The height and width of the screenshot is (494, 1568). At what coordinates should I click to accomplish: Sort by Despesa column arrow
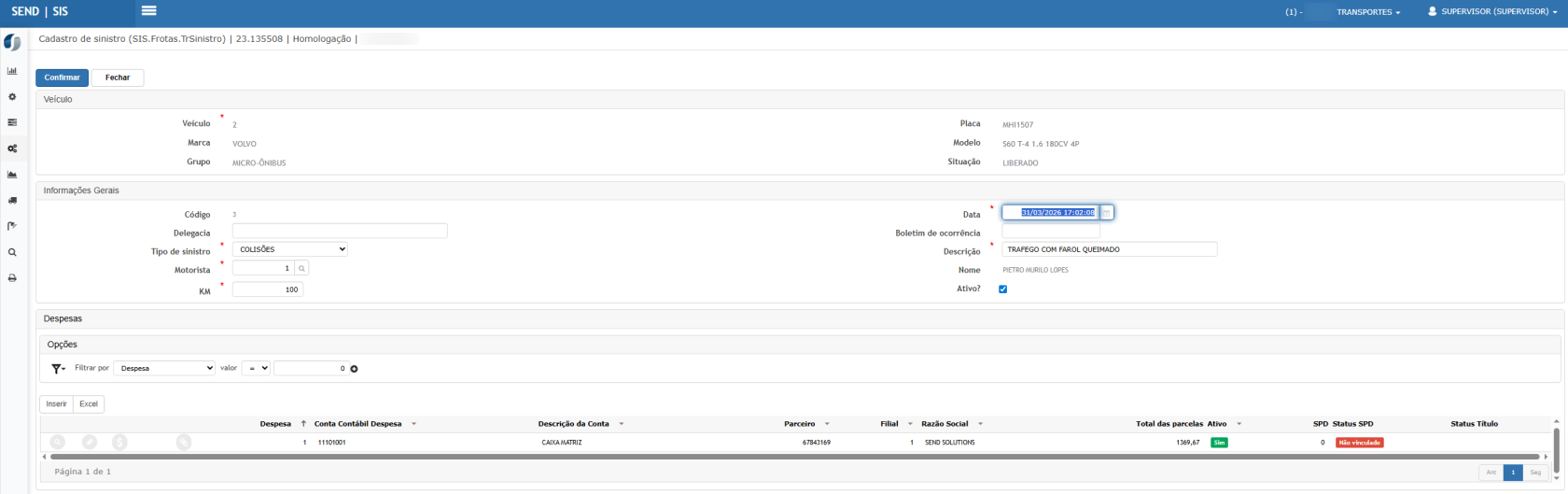point(303,424)
